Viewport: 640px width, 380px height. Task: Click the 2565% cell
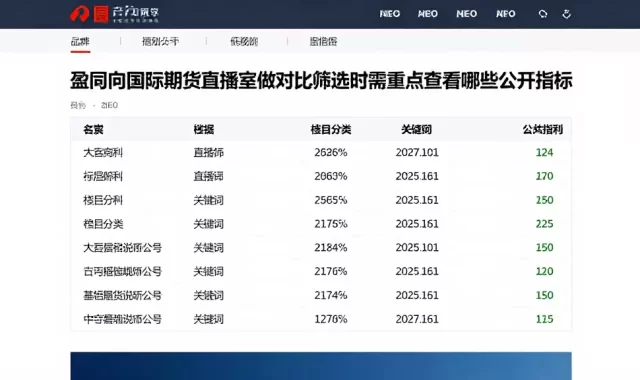point(331,200)
